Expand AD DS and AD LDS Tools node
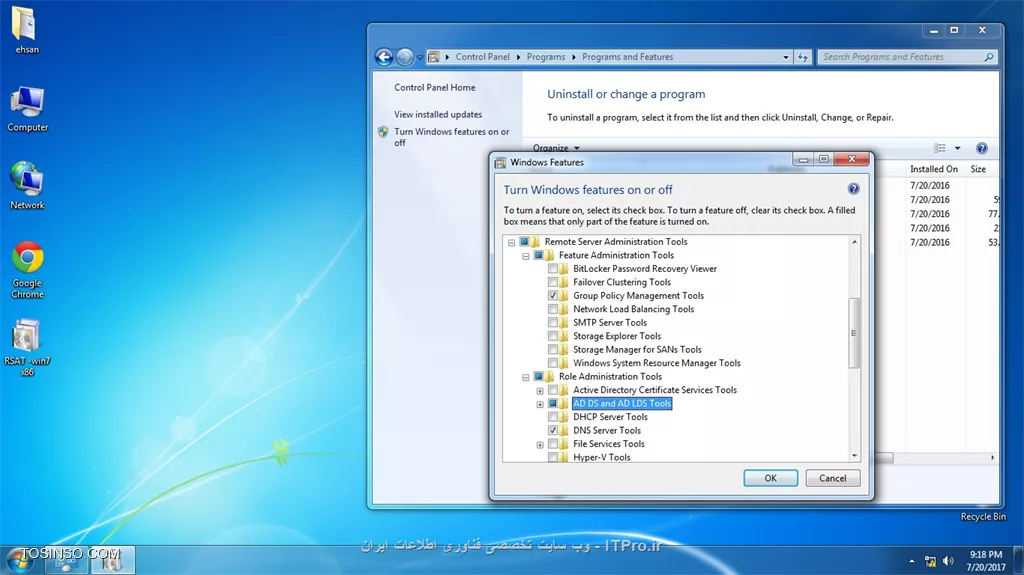 pos(540,404)
